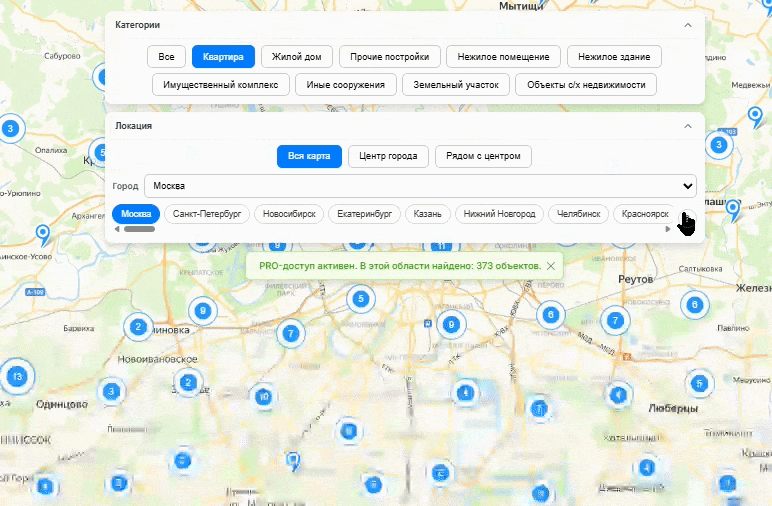This screenshot has width=772, height=506.
Task: Click the Мытищи map label
Action: pos(521,6)
